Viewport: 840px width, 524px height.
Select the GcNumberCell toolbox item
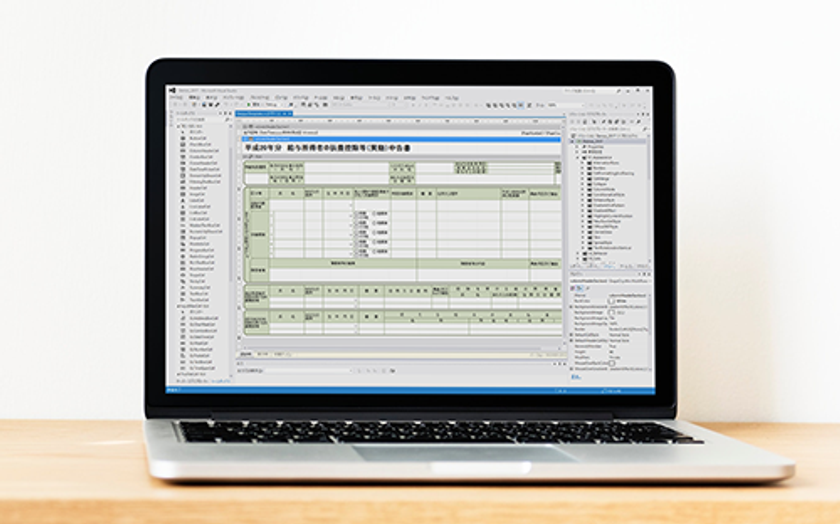tap(200, 349)
